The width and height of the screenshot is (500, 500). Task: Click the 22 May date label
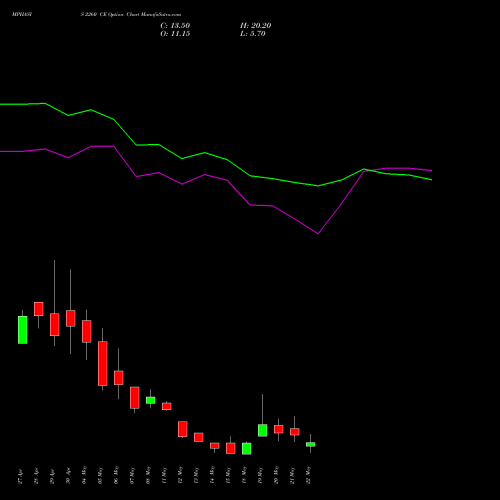coord(308,475)
